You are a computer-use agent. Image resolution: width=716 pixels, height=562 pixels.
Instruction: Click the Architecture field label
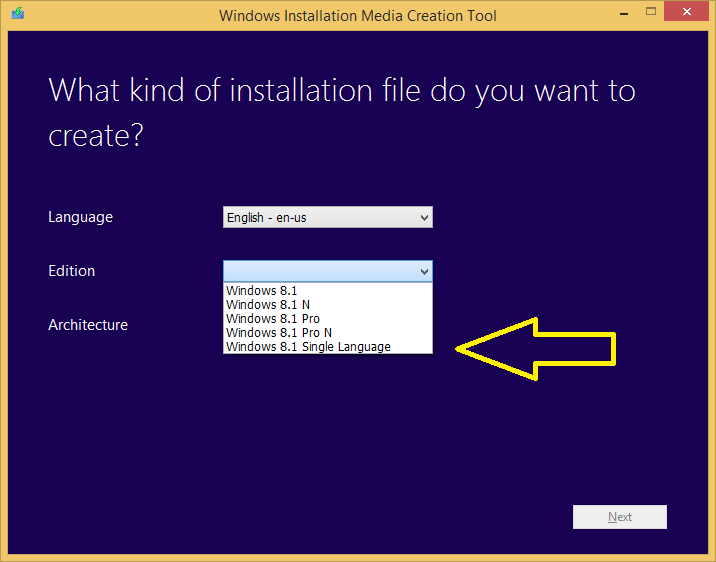(88, 325)
